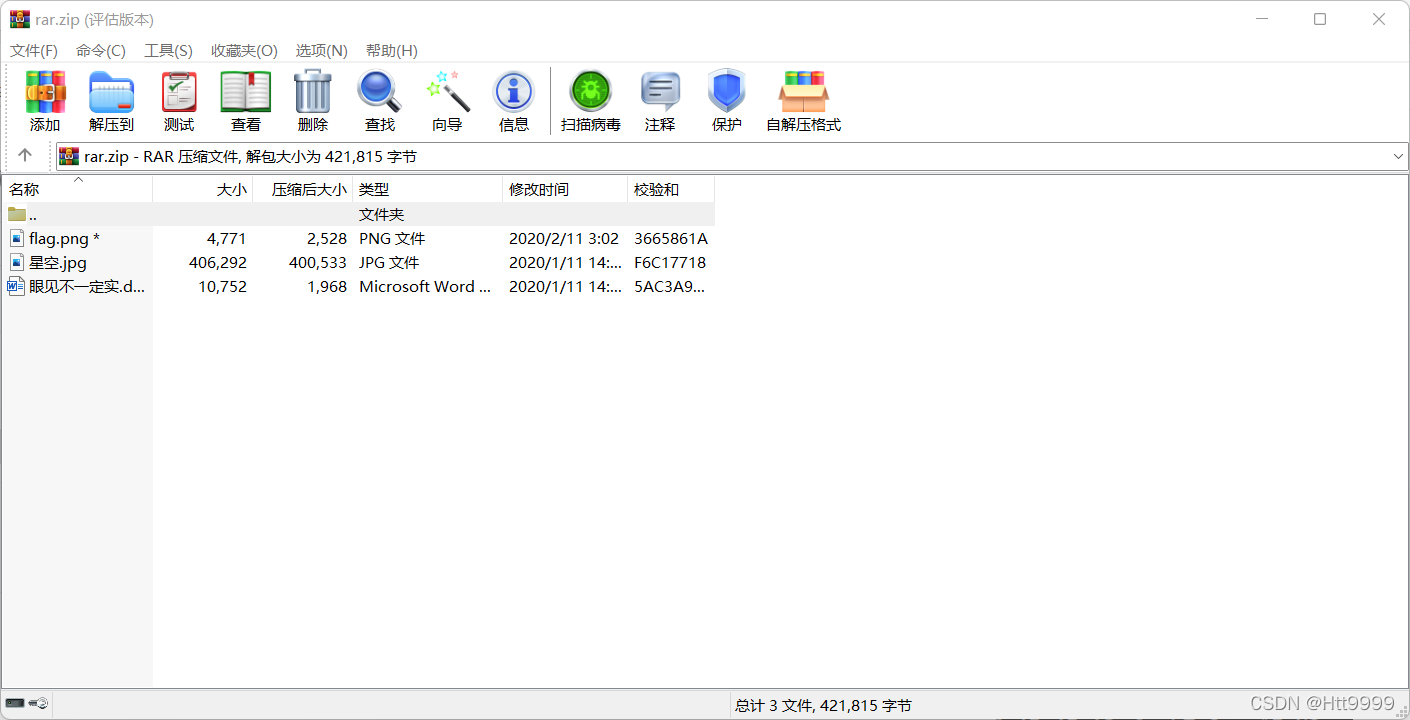Click the parent folder icon
Viewport: 1410px width, 720px height.
coord(17,214)
